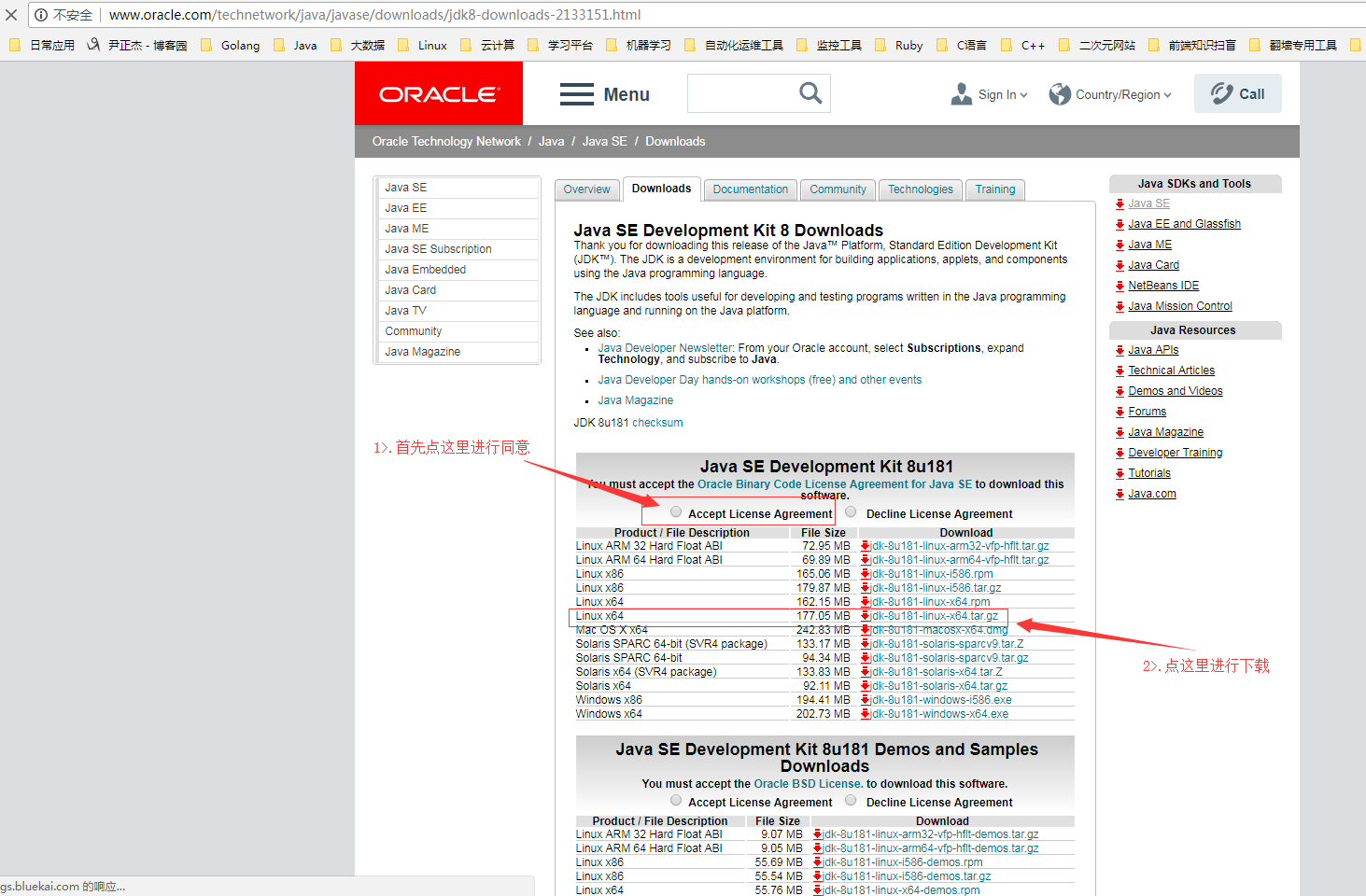Open the Oracle BSD License link

808,784
